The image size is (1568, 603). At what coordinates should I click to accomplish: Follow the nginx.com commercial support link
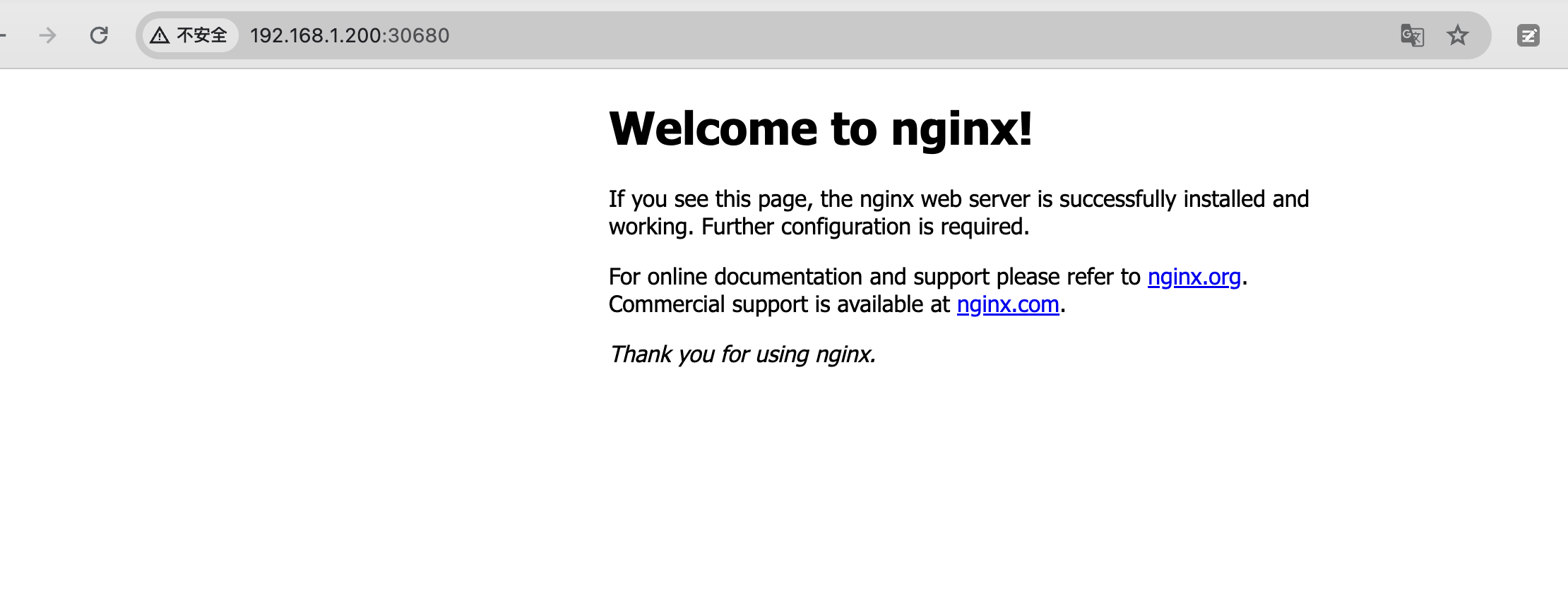1008,304
